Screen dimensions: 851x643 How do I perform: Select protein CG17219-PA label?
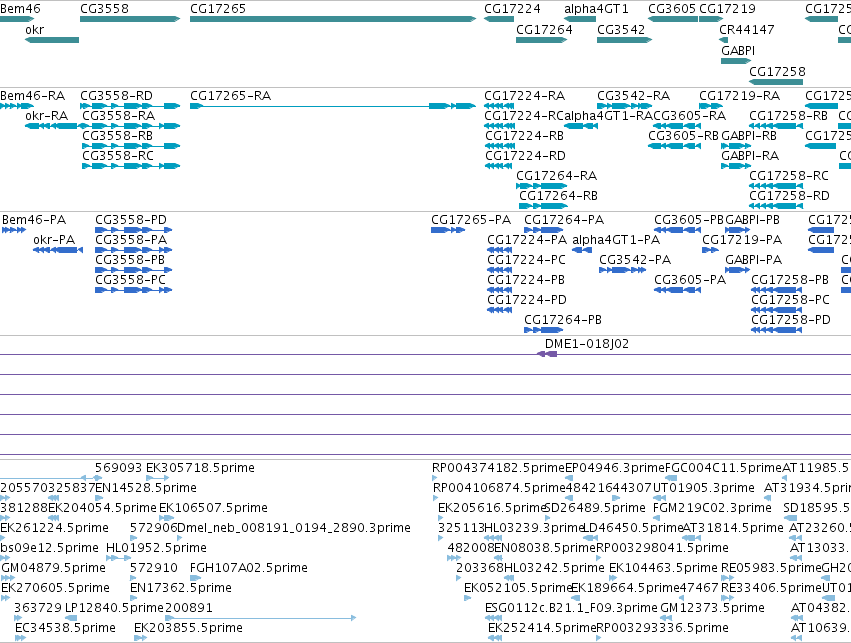click(x=742, y=240)
